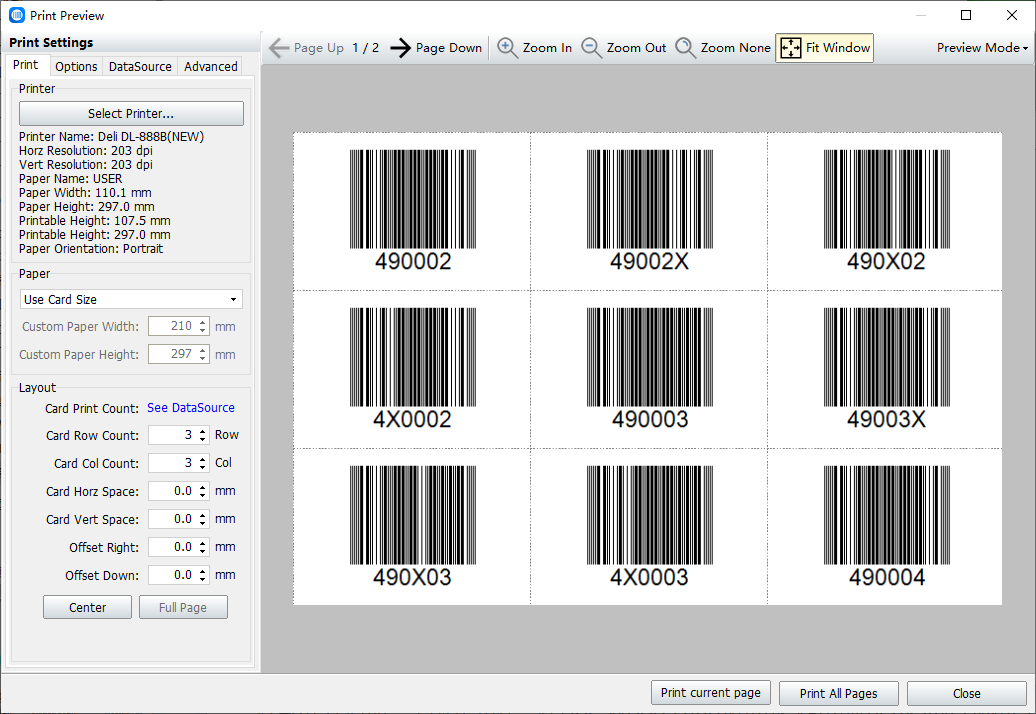
Task: Click the Page Up arrow icon
Action: click(x=279, y=48)
